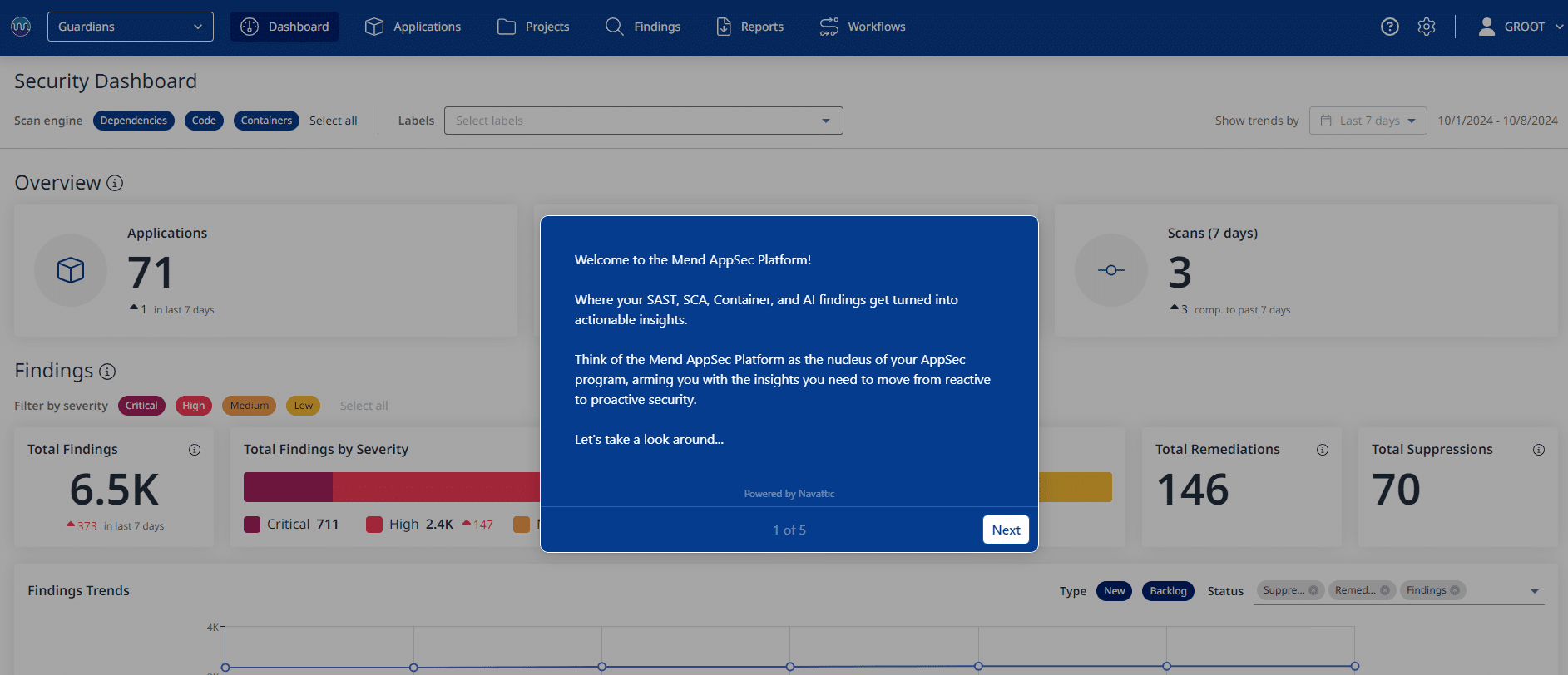Toggle the Critical severity filter

[x=141, y=406]
